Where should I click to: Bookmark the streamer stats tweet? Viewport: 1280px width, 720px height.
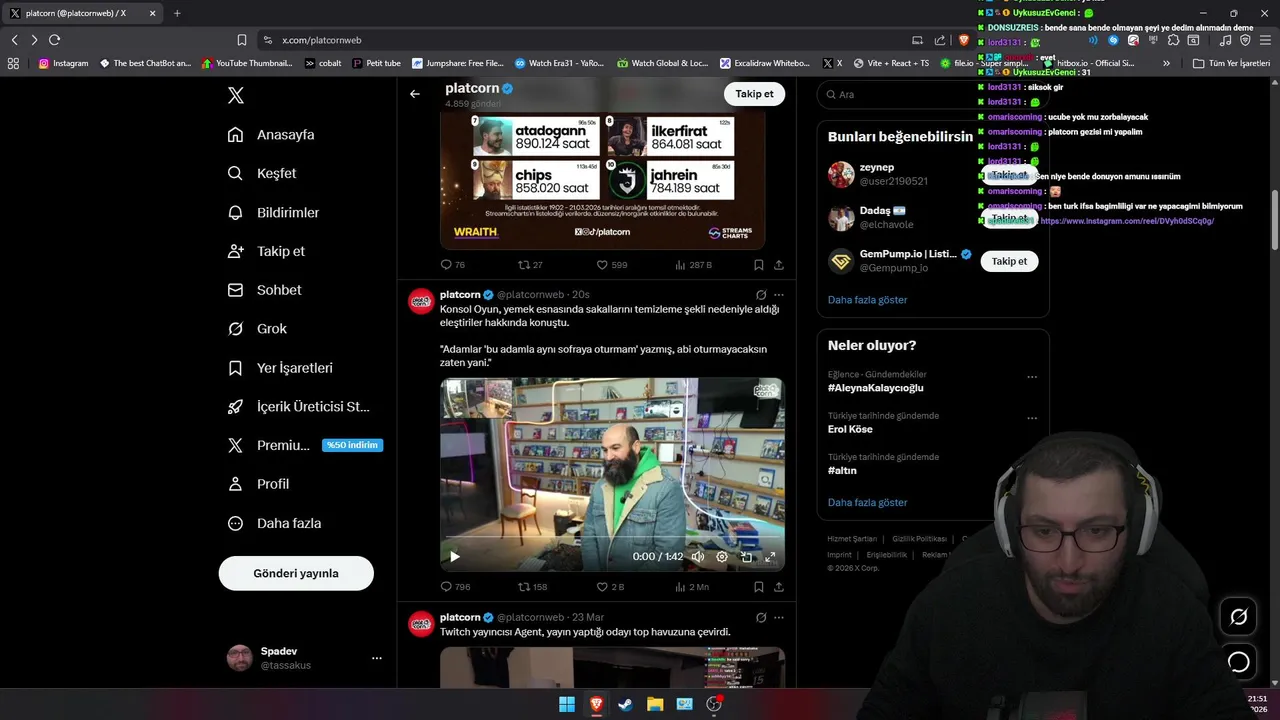coord(759,265)
